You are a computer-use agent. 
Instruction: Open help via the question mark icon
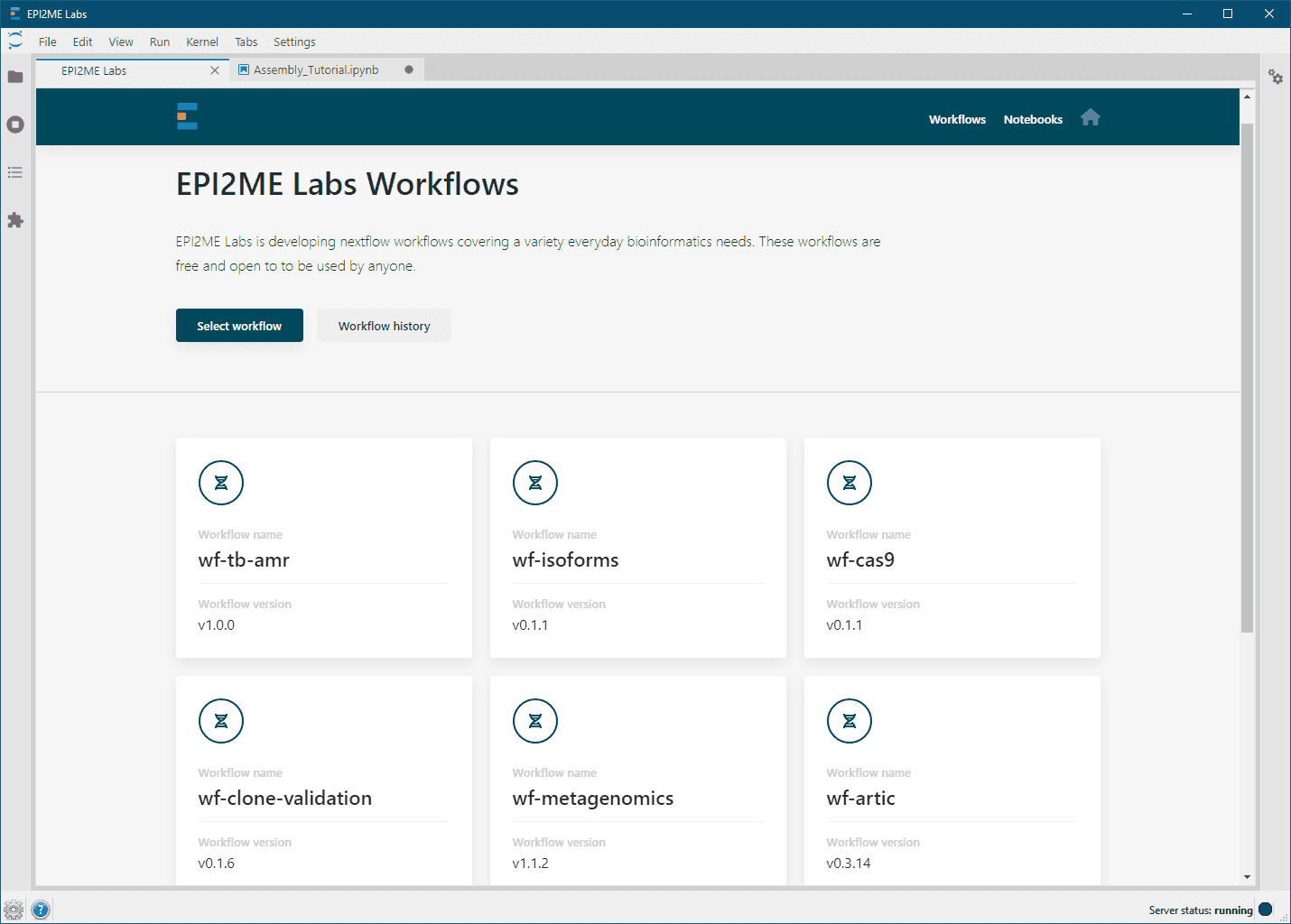click(41, 909)
